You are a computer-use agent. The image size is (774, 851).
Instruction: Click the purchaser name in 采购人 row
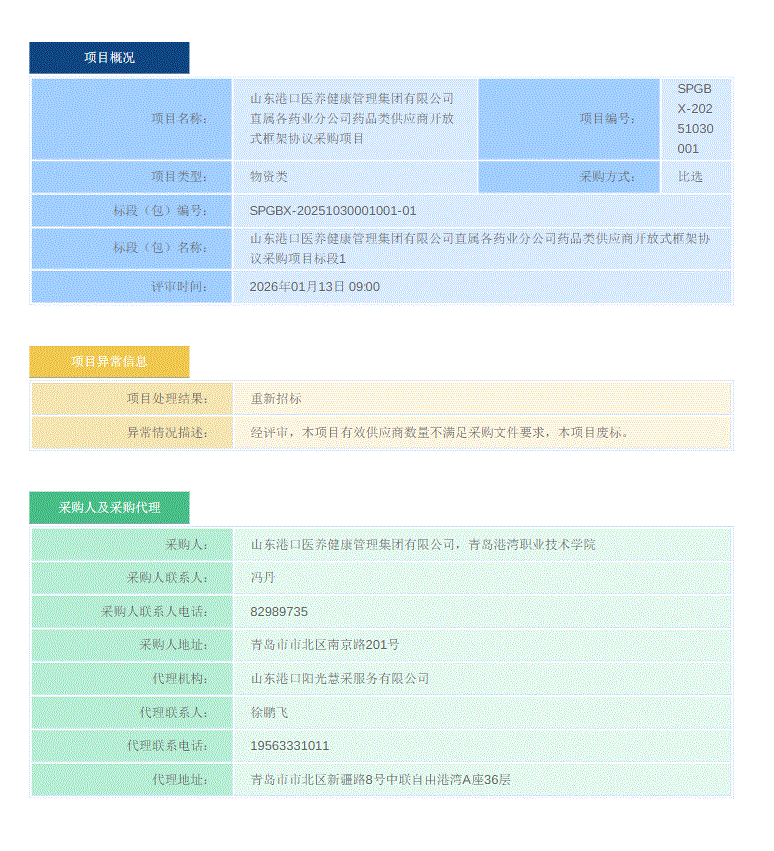pos(422,545)
